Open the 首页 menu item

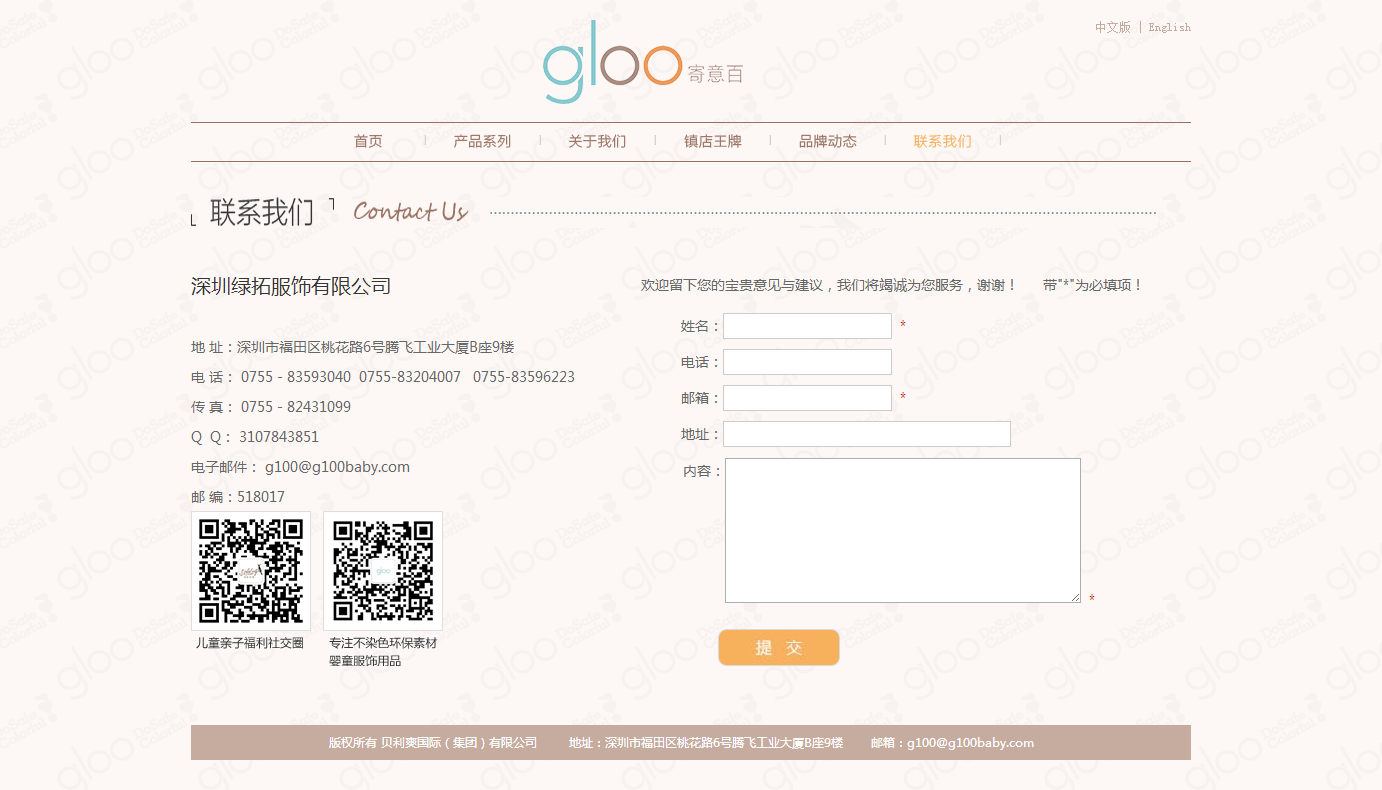[368, 141]
